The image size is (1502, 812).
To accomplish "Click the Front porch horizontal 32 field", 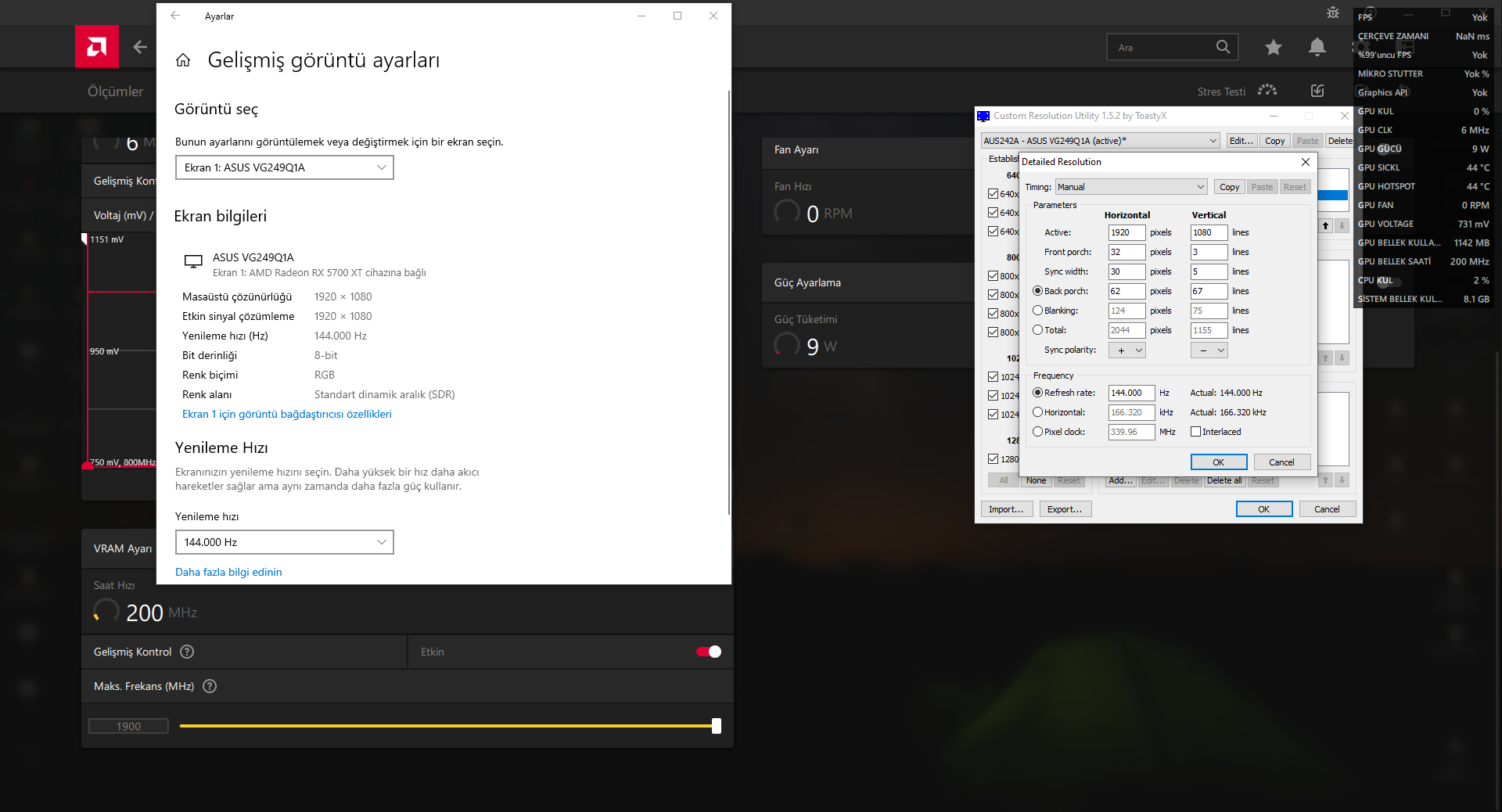I will click(x=1126, y=252).
